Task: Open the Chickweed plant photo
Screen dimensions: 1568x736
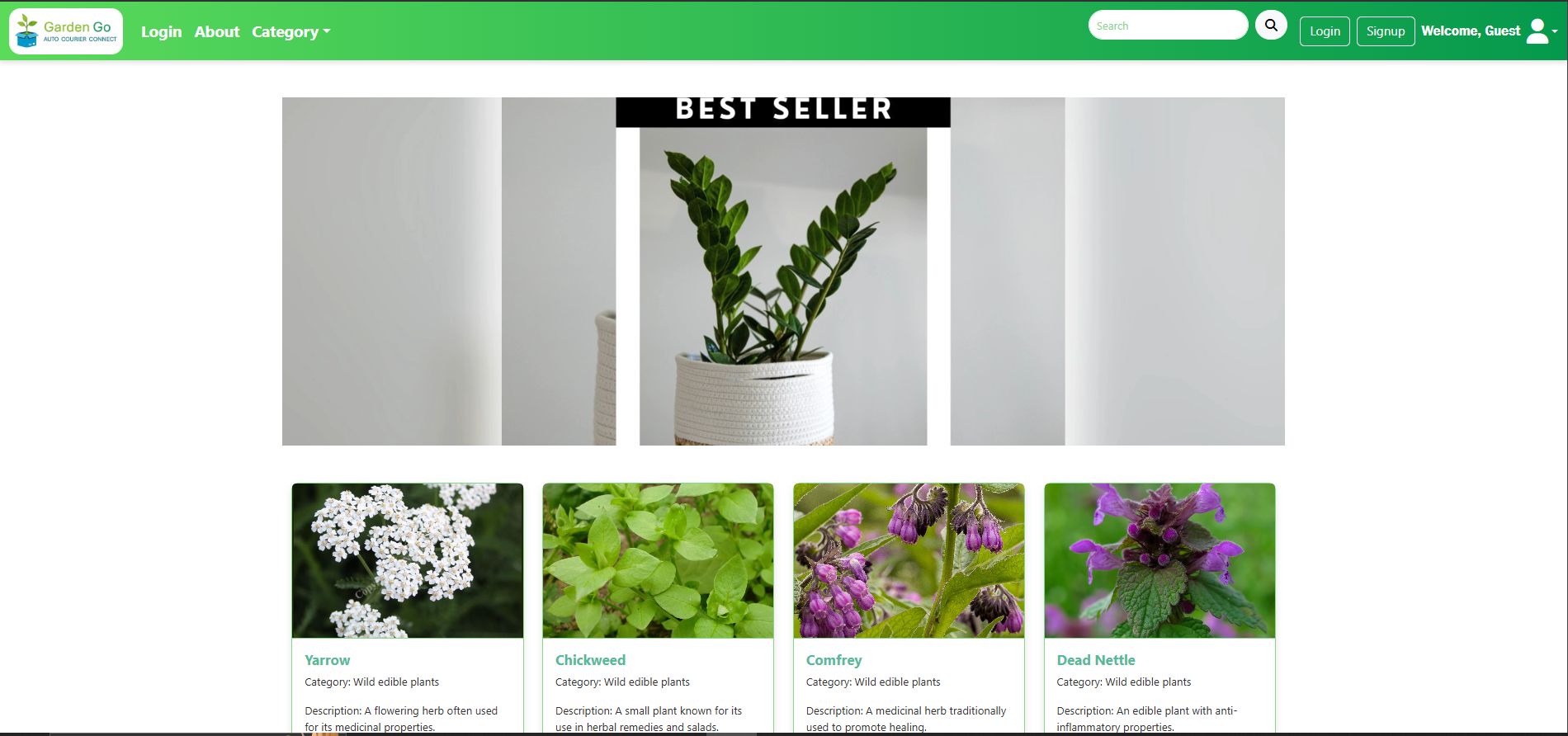Action: (x=658, y=560)
